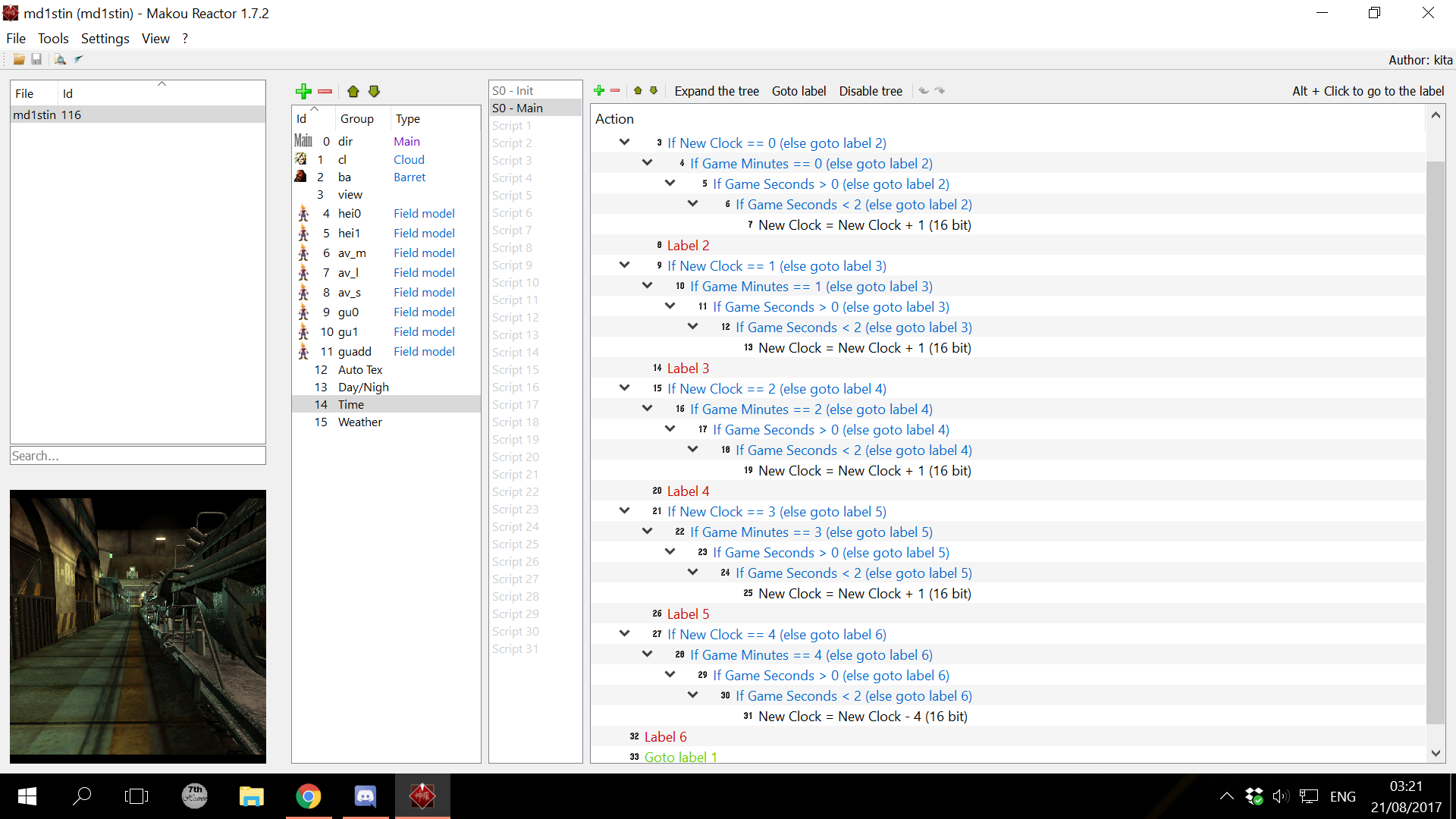Click the md1stin background preview image
Image resolution: width=1456 pixels, height=819 pixels.
coord(138,626)
